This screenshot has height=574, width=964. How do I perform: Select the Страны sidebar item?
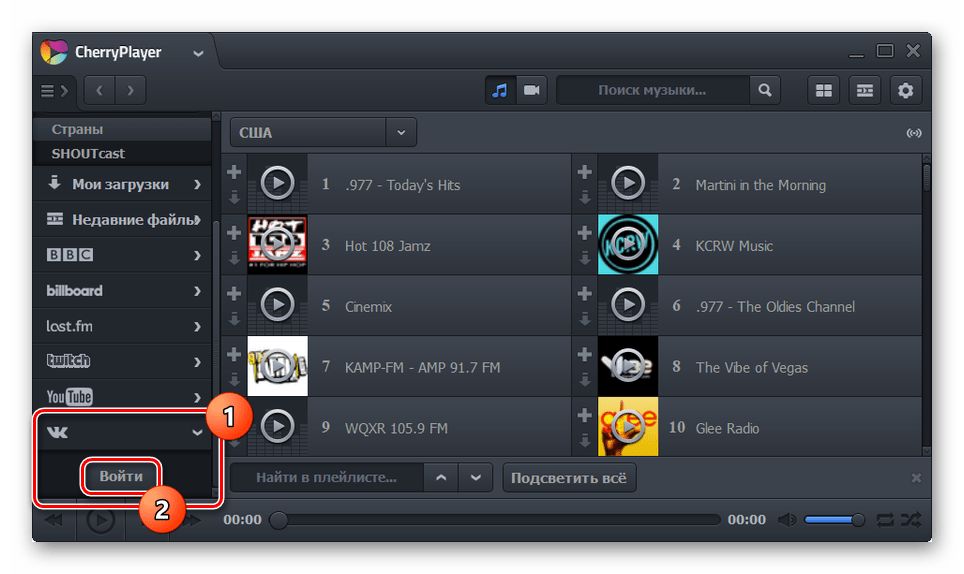pyautogui.click(x=122, y=129)
